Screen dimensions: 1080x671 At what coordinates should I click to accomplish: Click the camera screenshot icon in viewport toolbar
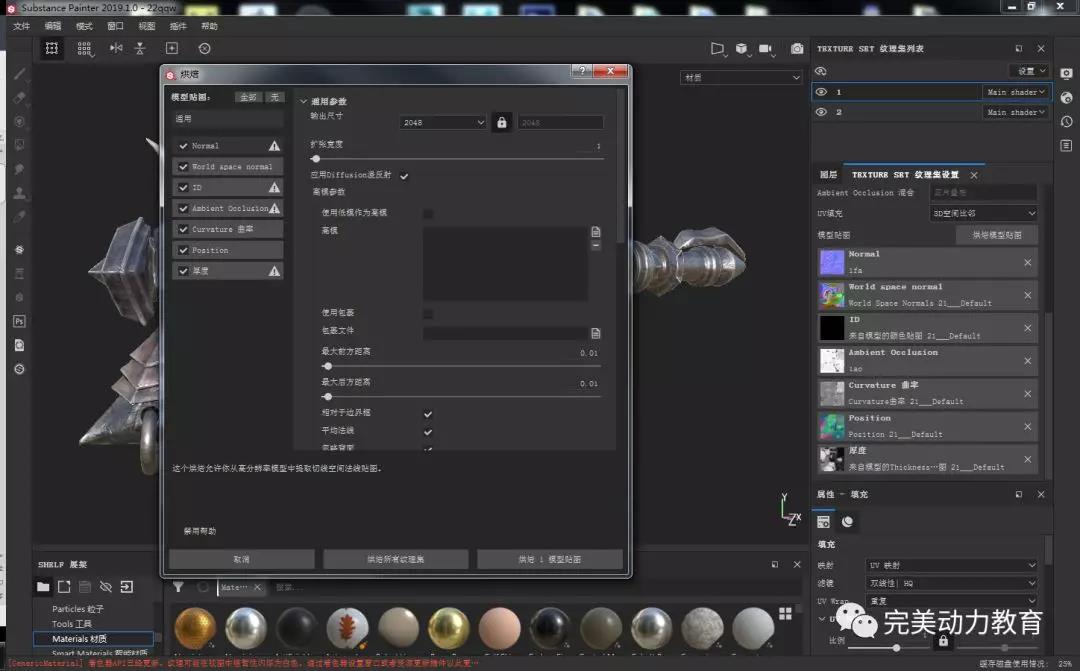point(797,48)
